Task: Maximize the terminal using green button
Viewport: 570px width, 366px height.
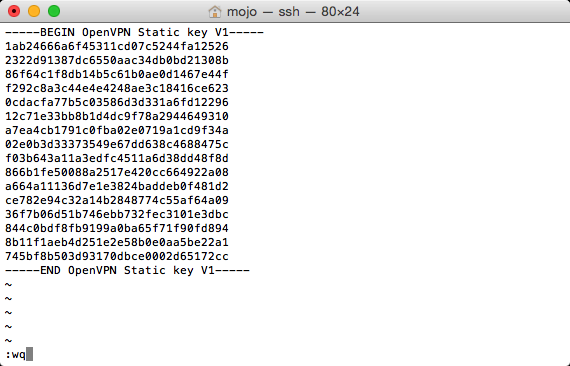Action: (54, 11)
